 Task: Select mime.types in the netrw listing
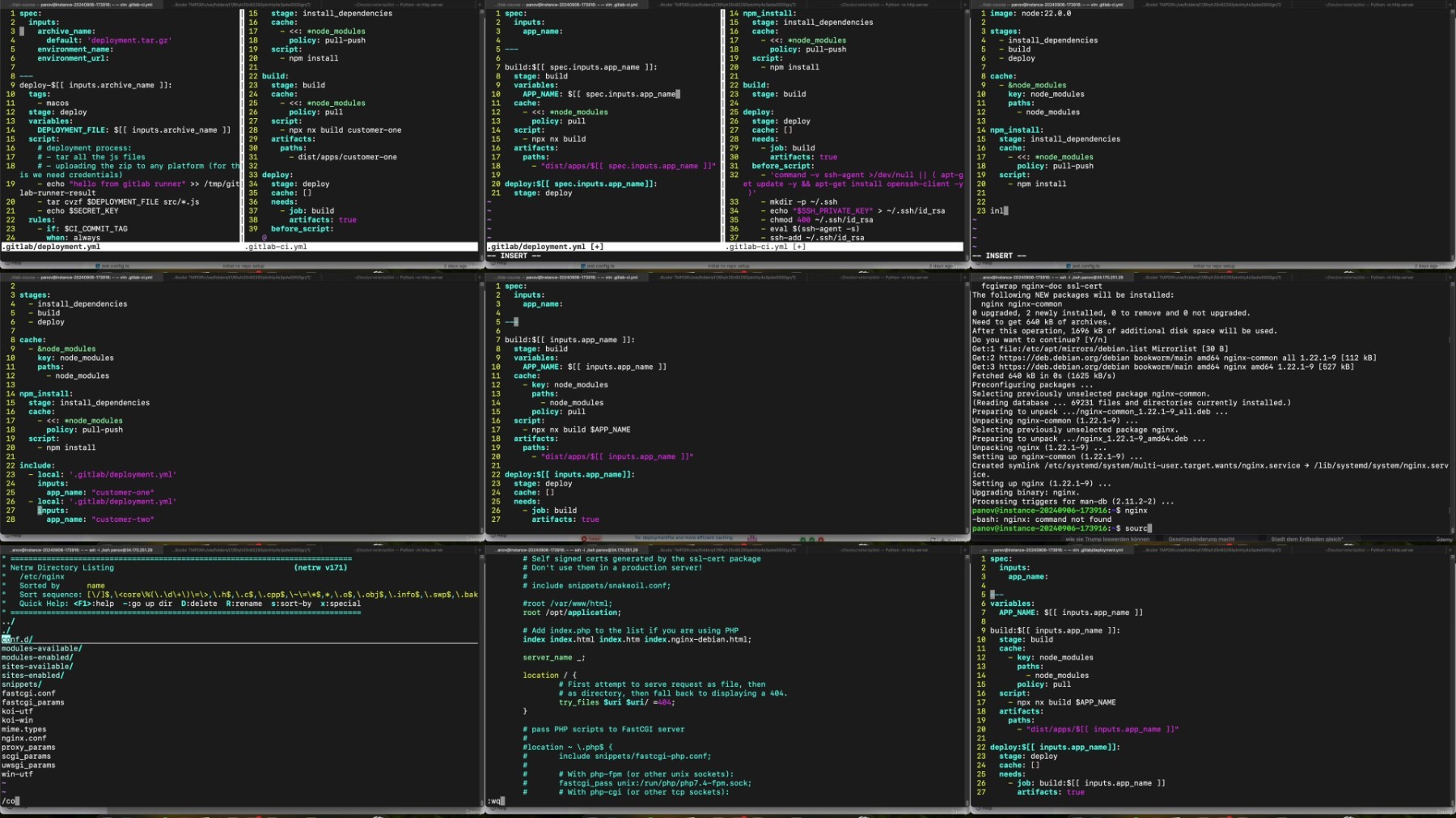23,729
